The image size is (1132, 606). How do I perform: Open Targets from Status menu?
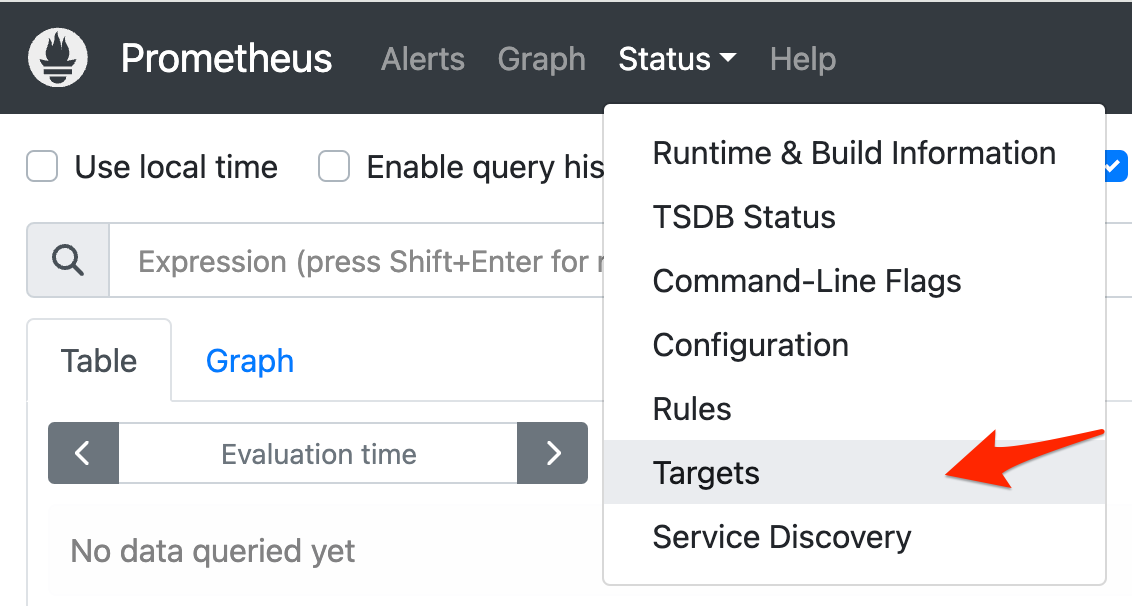click(x=854, y=472)
